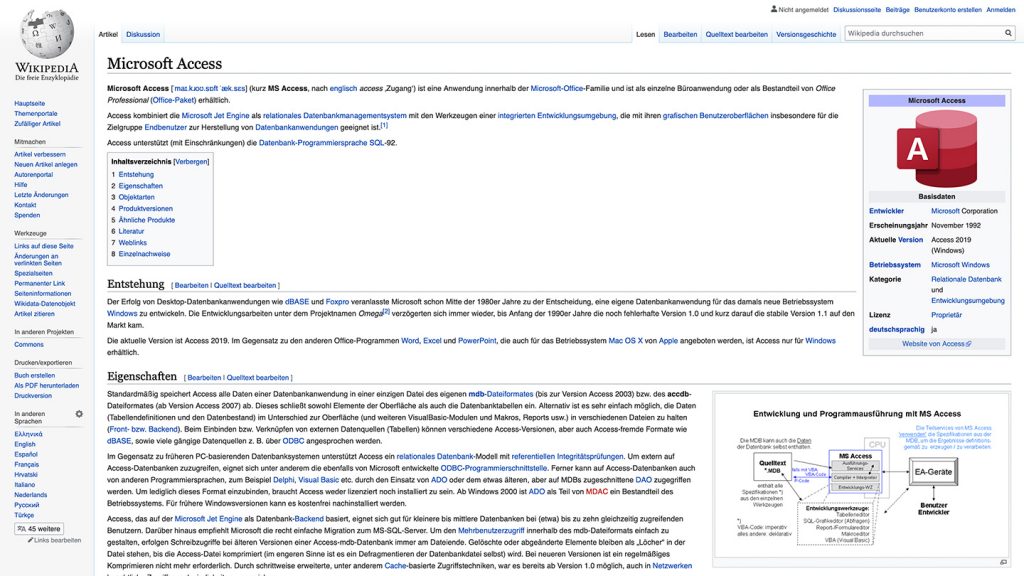This screenshot has height=576, width=1024.
Task: Follow the dBASE link in Entstehung
Action: pyautogui.click(x=296, y=302)
